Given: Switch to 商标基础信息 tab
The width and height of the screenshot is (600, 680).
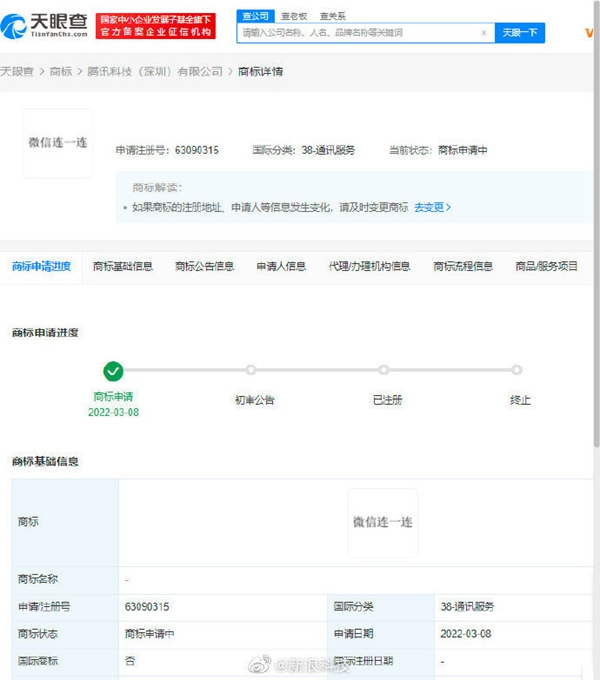Looking at the screenshot, I should point(123,266).
